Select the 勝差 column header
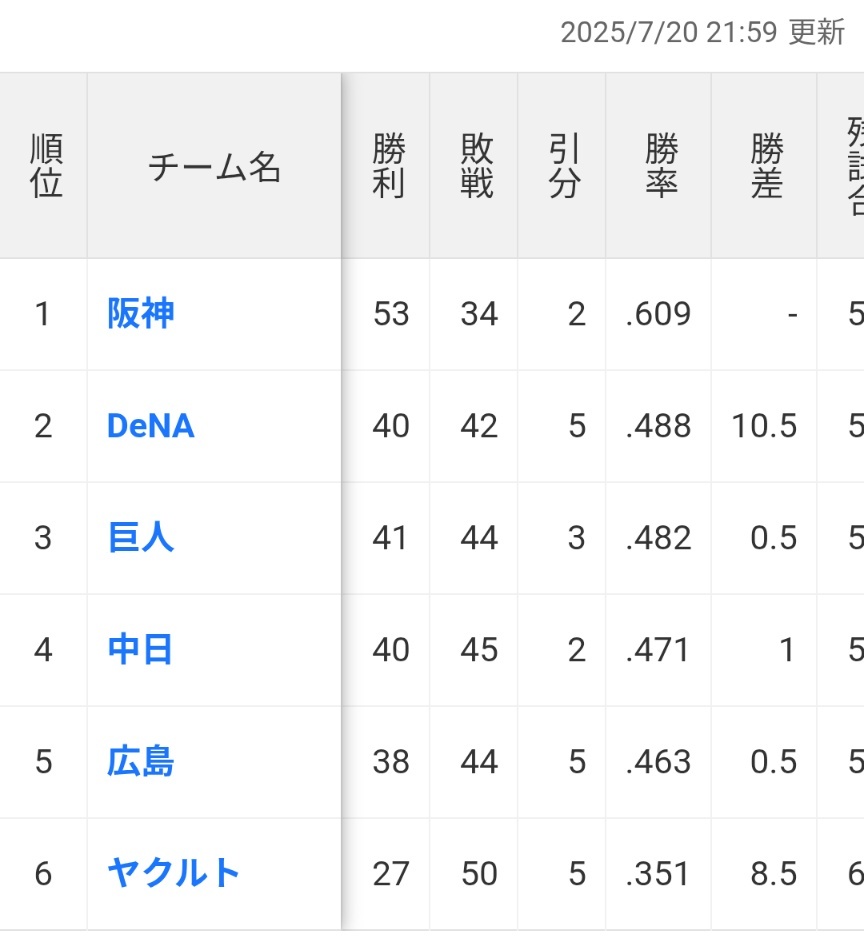Image resolution: width=864 pixels, height=943 pixels. click(x=767, y=166)
